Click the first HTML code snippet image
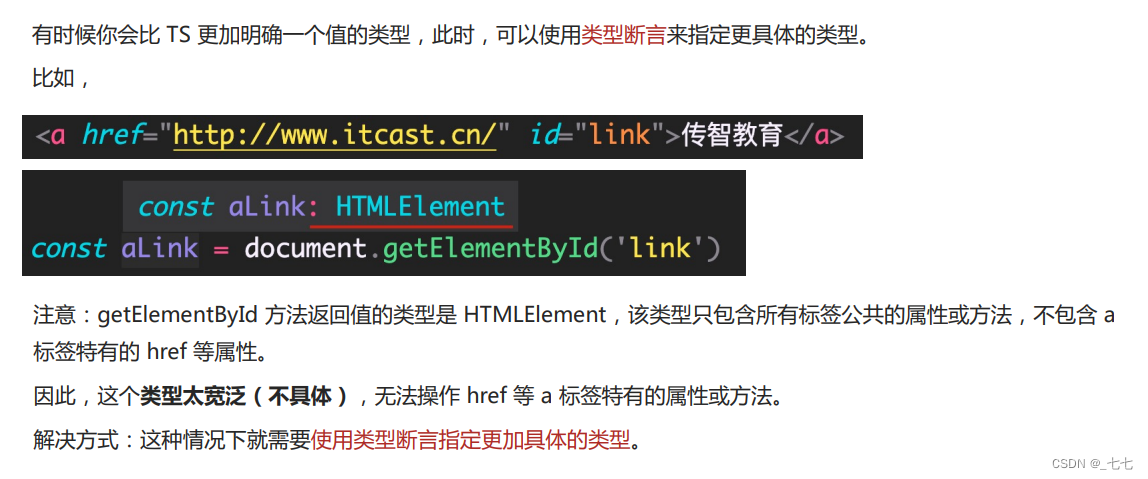Viewport: 1148px width, 479px height. pos(442,137)
